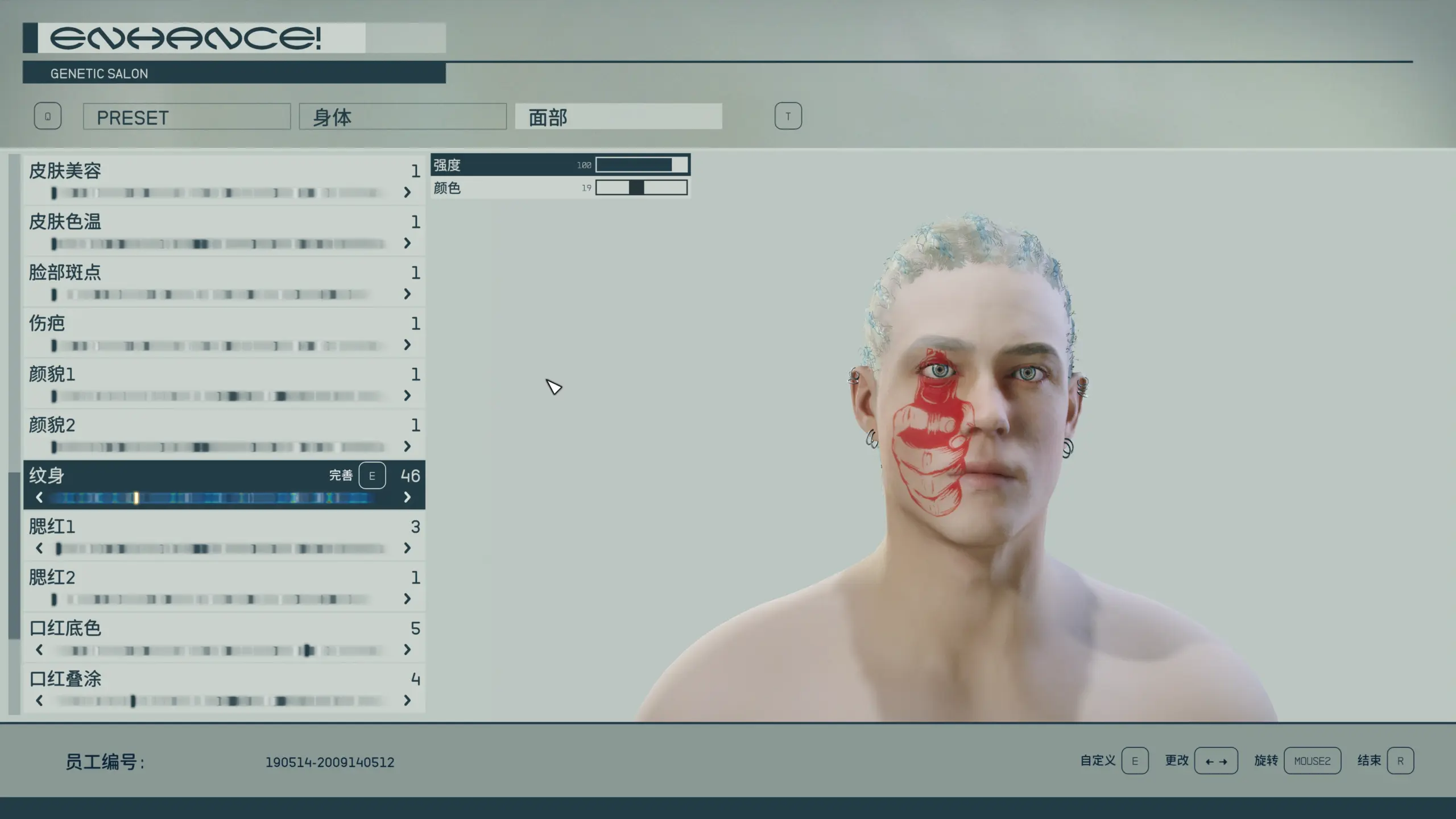The width and height of the screenshot is (1456, 819).
Task: Click next arrow for 皮肤美容
Action: (x=407, y=193)
